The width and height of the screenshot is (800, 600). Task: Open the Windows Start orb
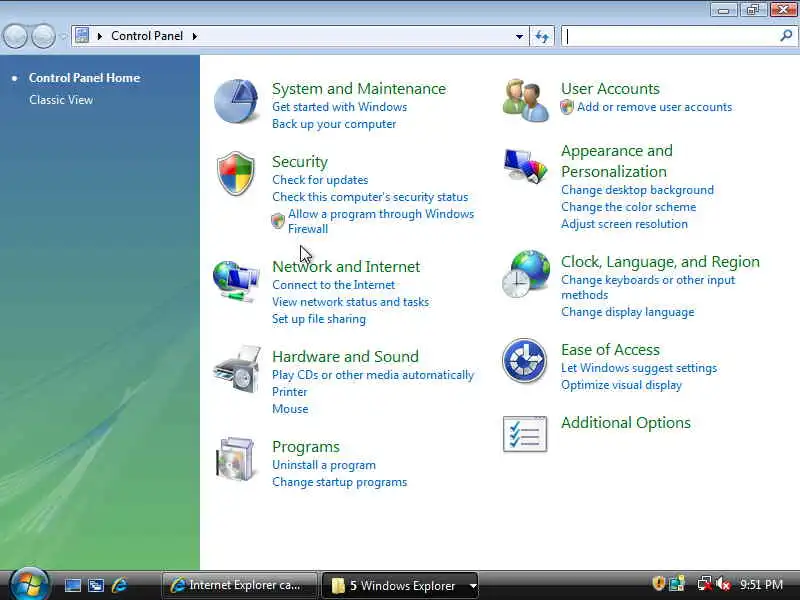[x=30, y=585]
